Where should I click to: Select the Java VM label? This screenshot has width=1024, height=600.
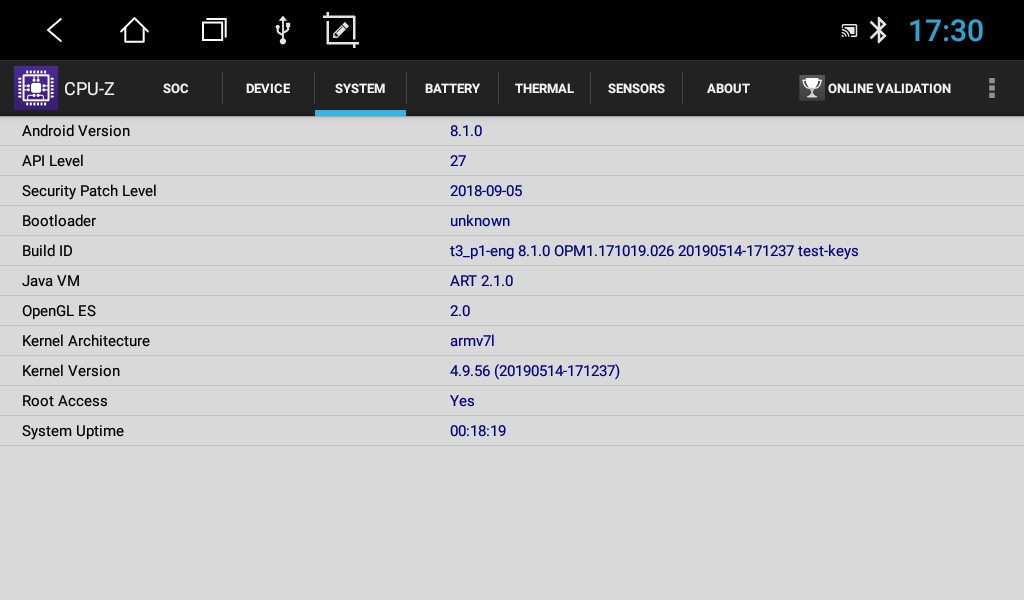click(x=51, y=281)
